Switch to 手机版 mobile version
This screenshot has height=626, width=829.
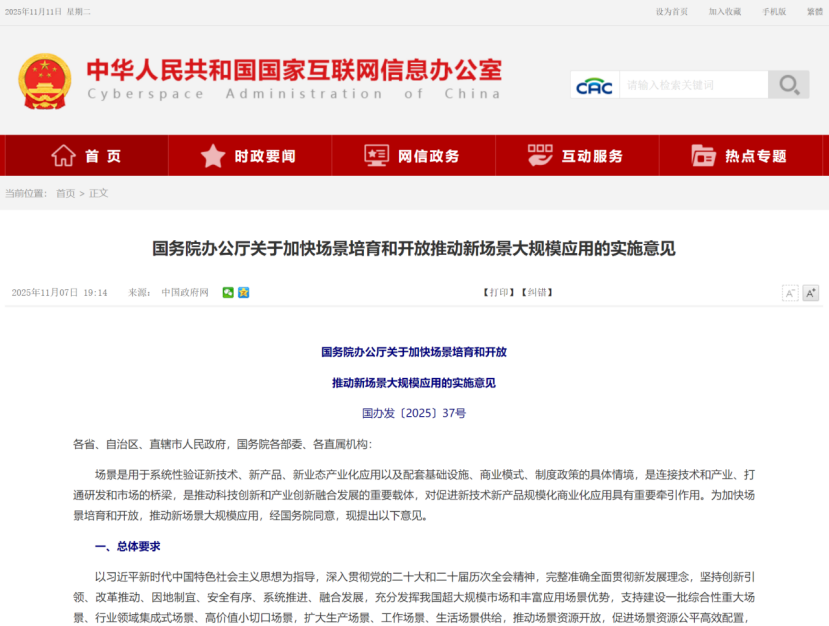[x=774, y=12]
